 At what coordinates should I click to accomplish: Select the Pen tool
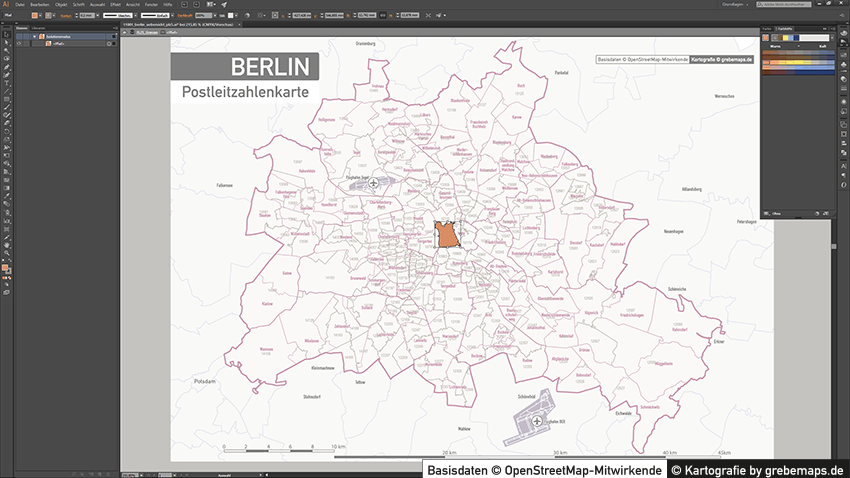point(7,67)
